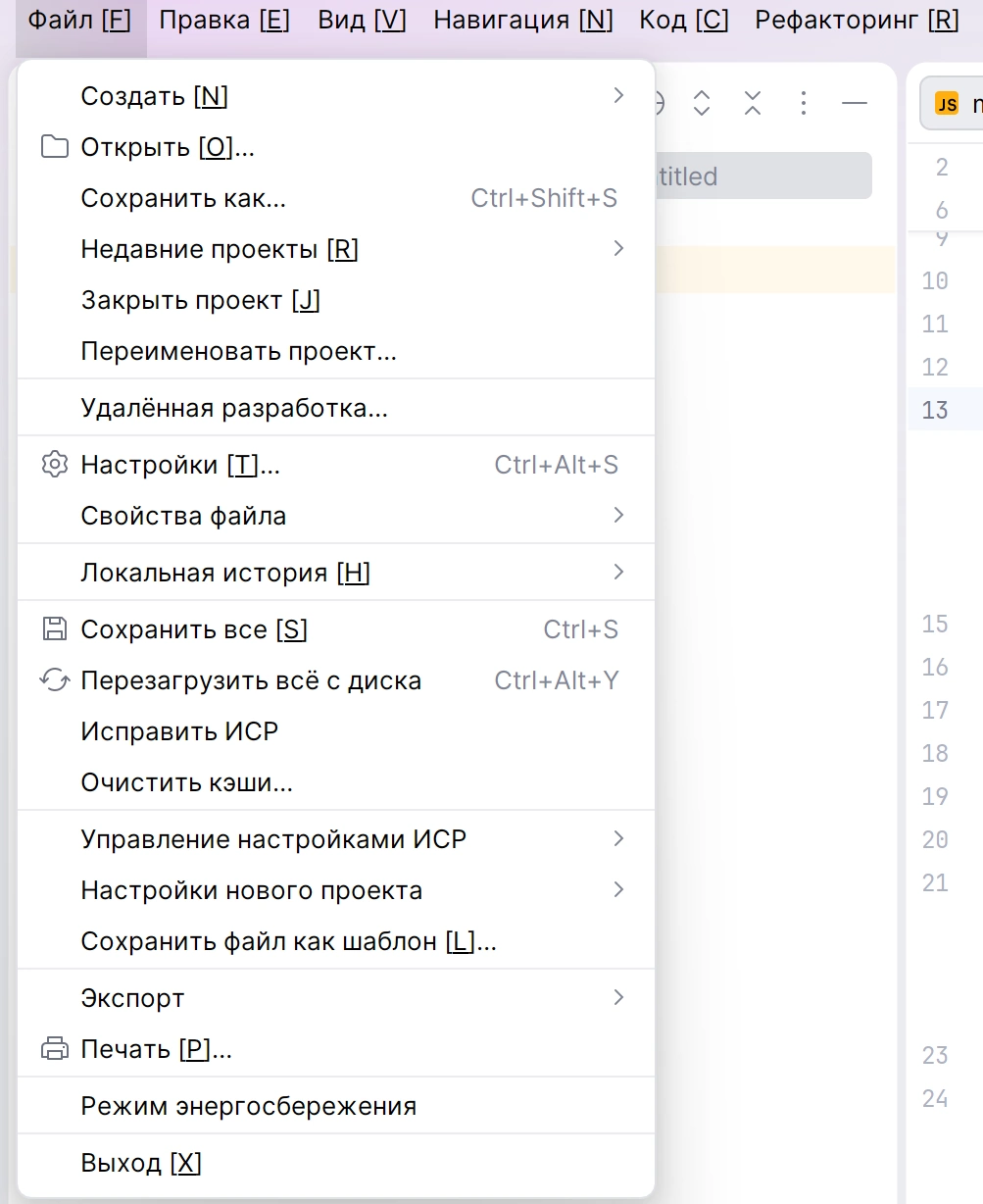Click the save icon for "Сохранить все"
This screenshot has width=983, height=1204.
coord(55,629)
